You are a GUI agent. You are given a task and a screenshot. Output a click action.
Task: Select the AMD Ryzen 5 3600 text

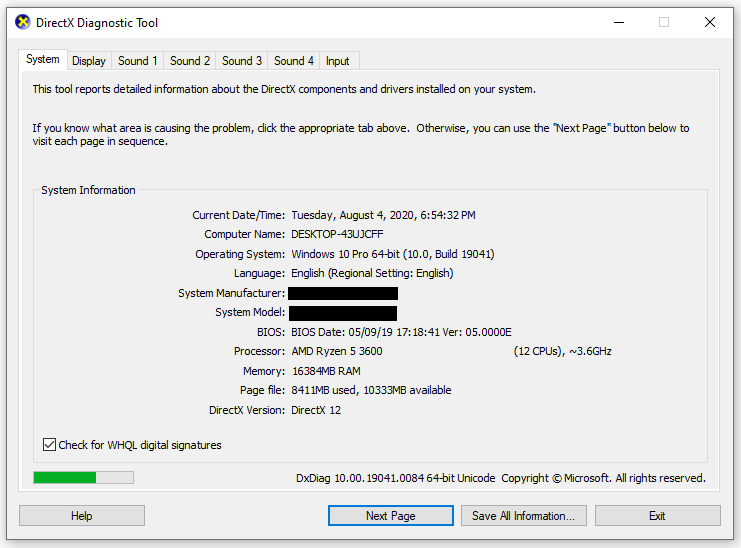click(x=337, y=351)
